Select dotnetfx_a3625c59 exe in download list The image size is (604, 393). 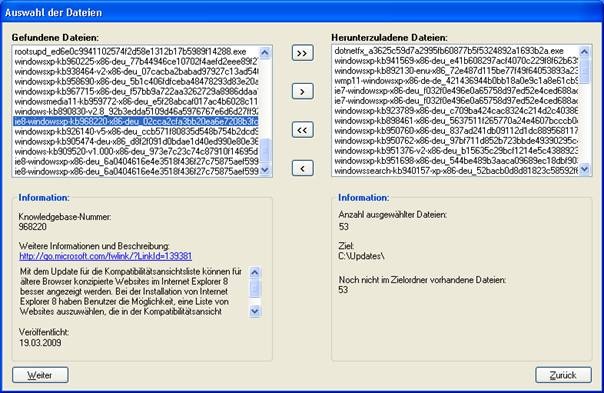456,50
